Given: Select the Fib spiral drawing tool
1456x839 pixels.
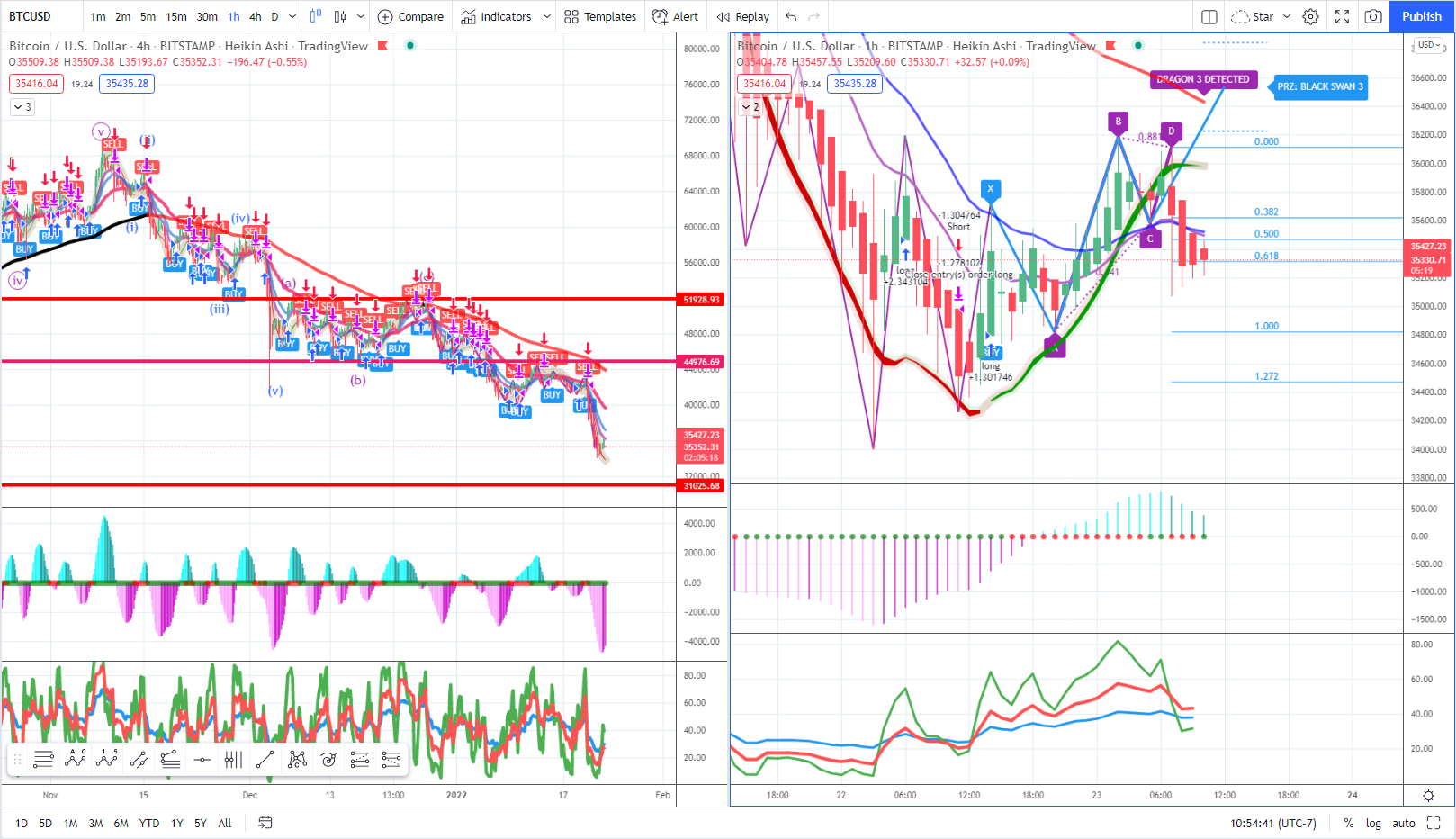Looking at the screenshot, I should (x=328, y=760).
